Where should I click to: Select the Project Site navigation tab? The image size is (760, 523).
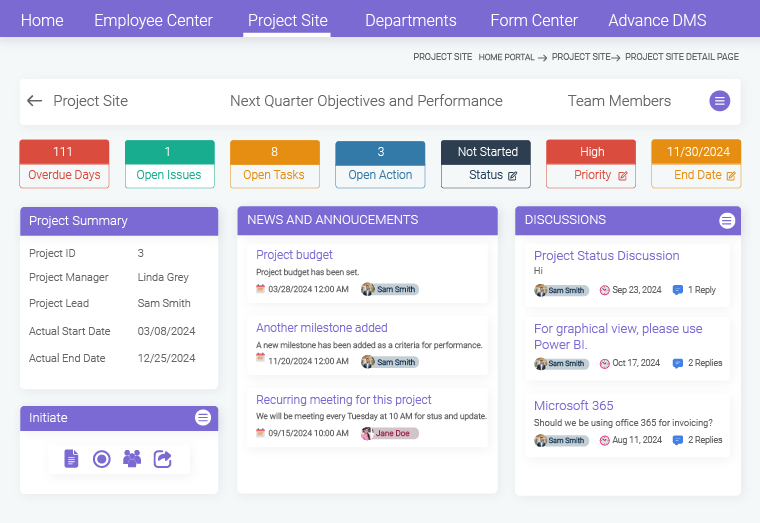tap(287, 20)
